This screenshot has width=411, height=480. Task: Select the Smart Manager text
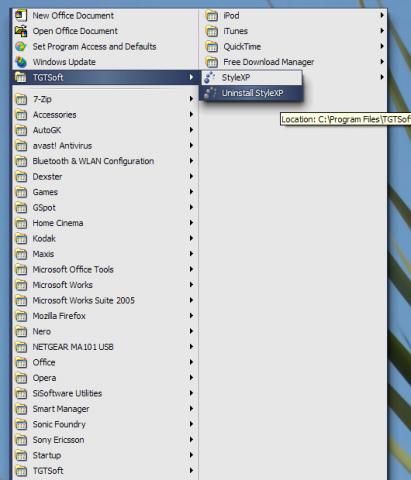(x=61, y=409)
